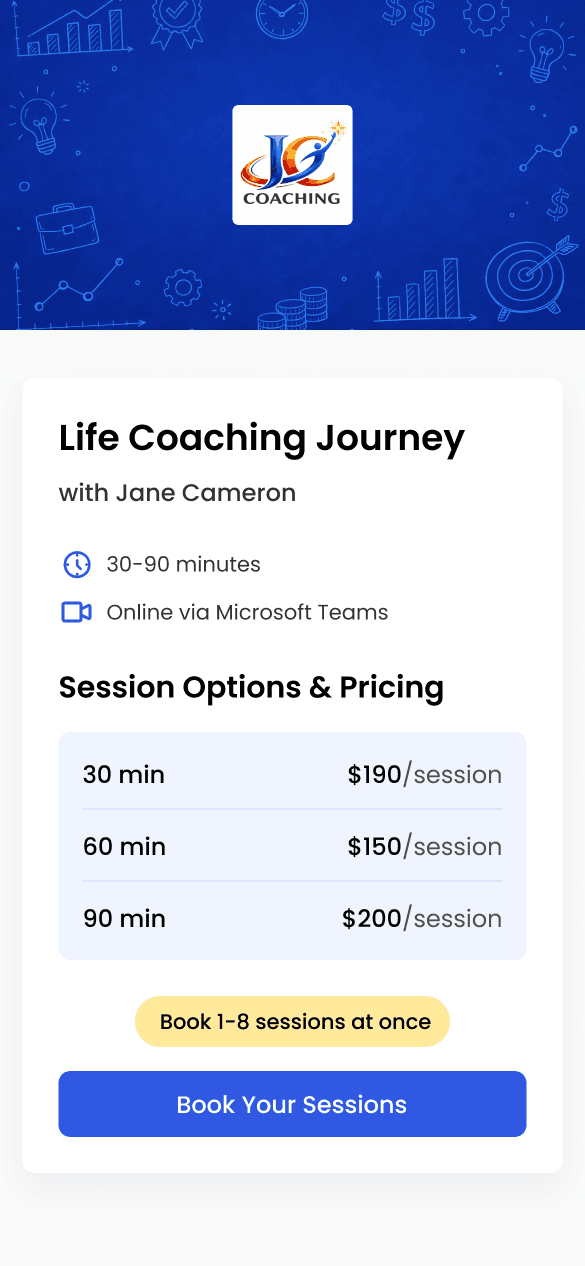The image size is (585, 1266).
Task: Tap the Book Your Sessions button
Action: [292, 1104]
